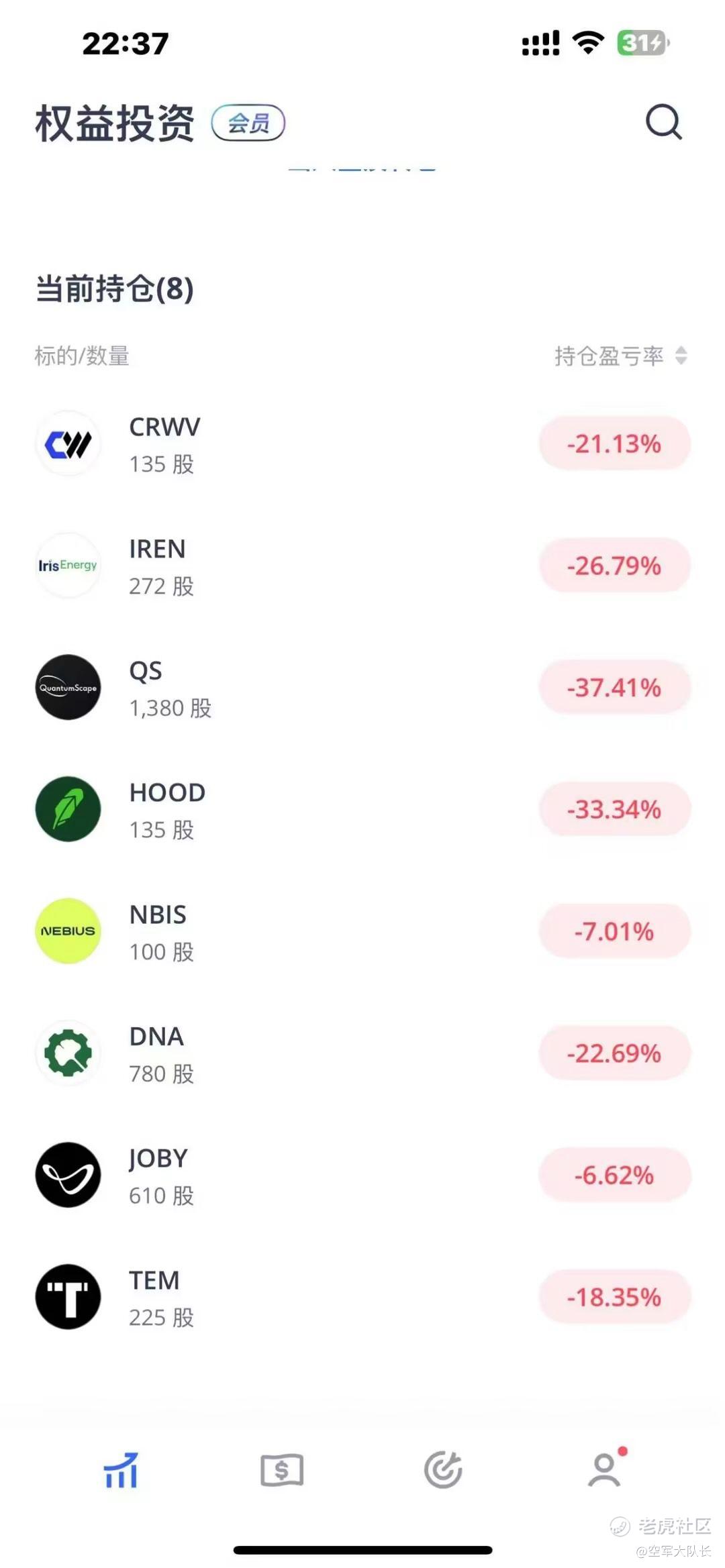This screenshot has height=1568, width=725.
Task: Open the HOOD 135 股 holding
Action: (166, 810)
